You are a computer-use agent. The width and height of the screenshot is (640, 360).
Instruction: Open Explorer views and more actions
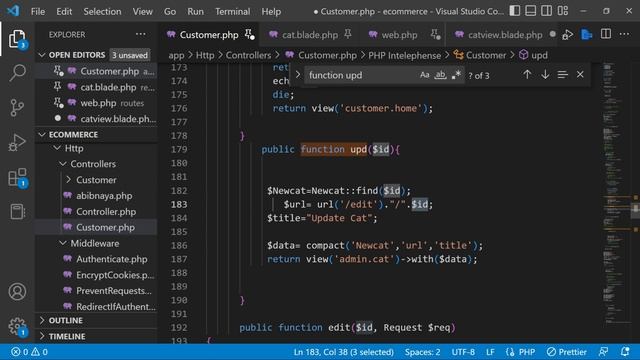(x=140, y=34)
